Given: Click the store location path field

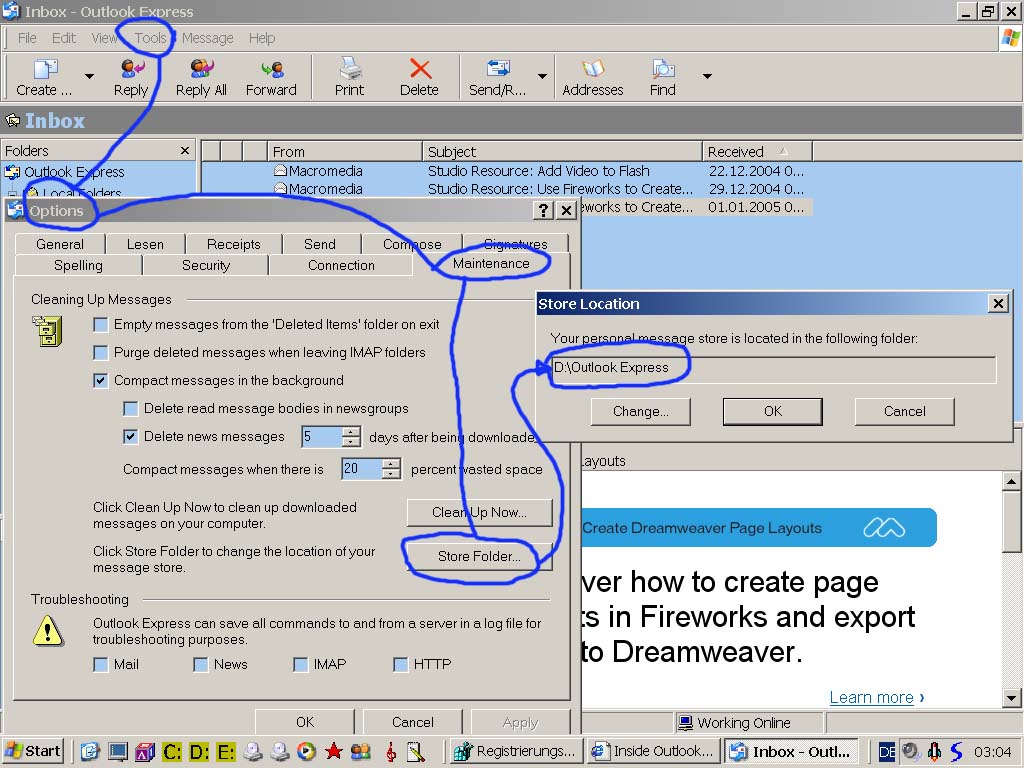Looking at the screenshot, I should coord(773,368).
